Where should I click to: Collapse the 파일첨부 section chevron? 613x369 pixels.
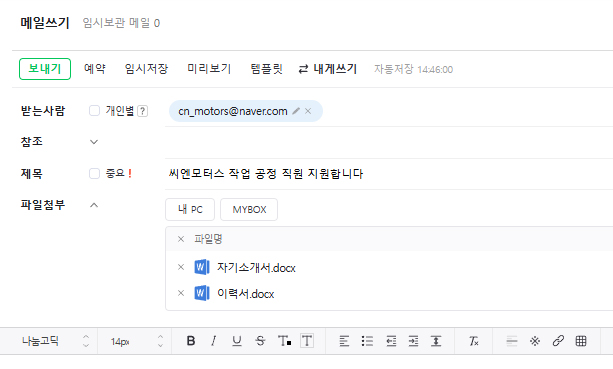(94, 205)
